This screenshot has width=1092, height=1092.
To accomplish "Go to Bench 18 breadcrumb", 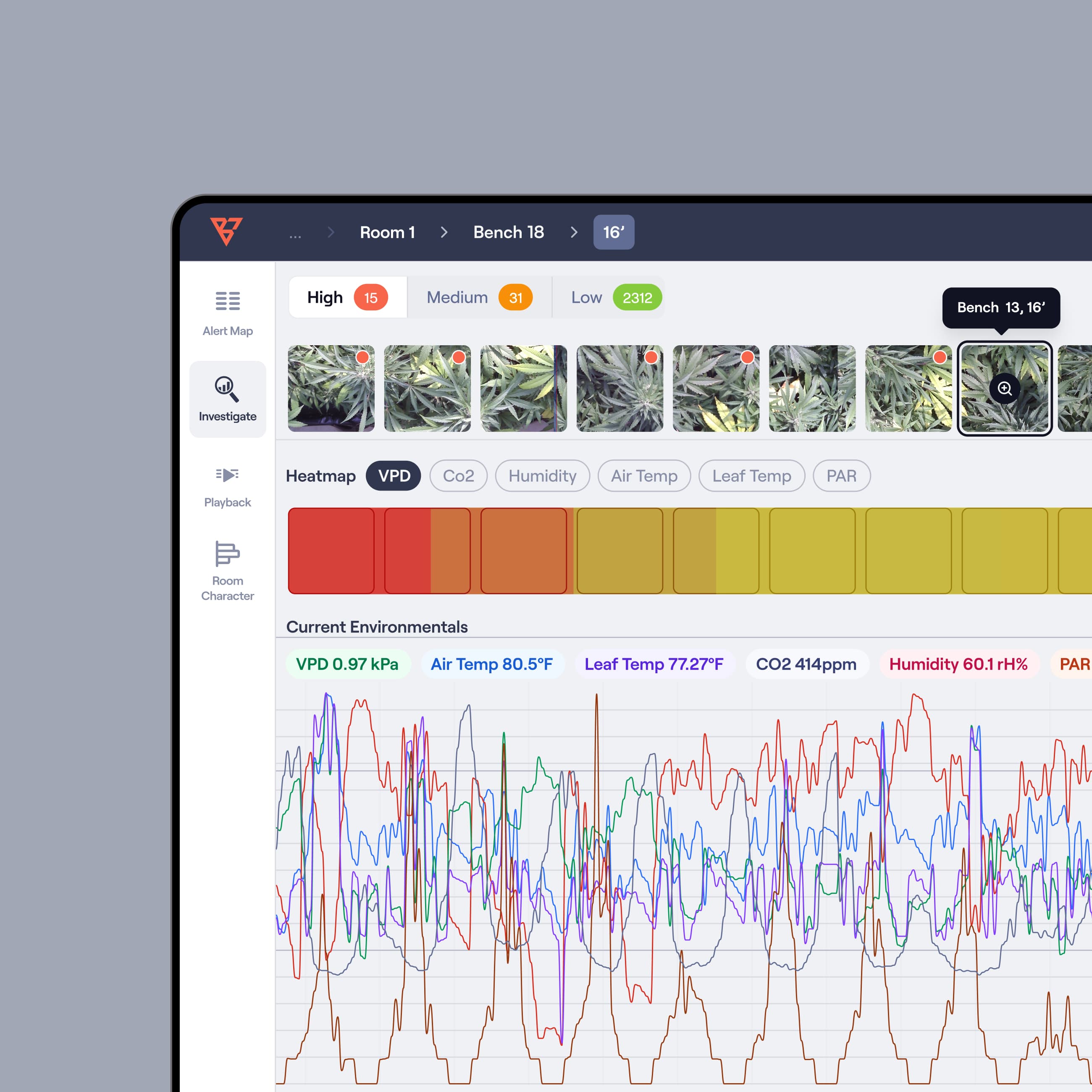I will [x=509, y=232].
